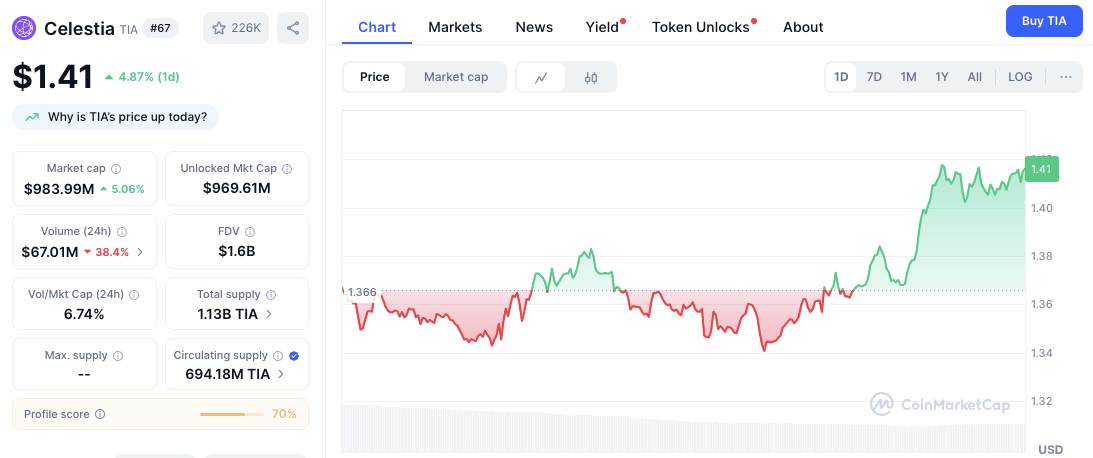Click the Buy TIA button
The height and width of the screenshot is (458, 1093).
coord(1044,21)
